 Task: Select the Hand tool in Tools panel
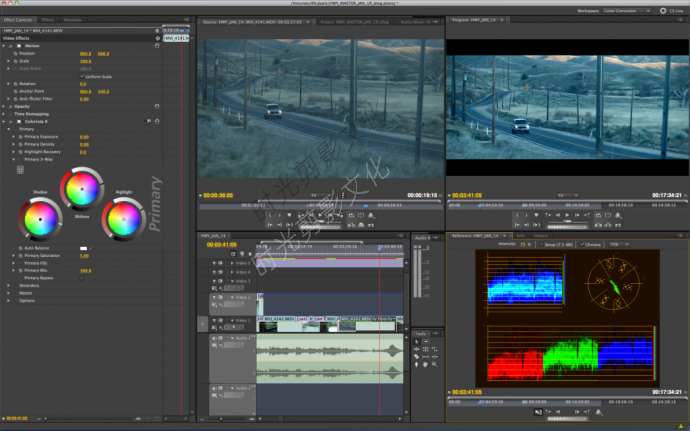point(426,365)
